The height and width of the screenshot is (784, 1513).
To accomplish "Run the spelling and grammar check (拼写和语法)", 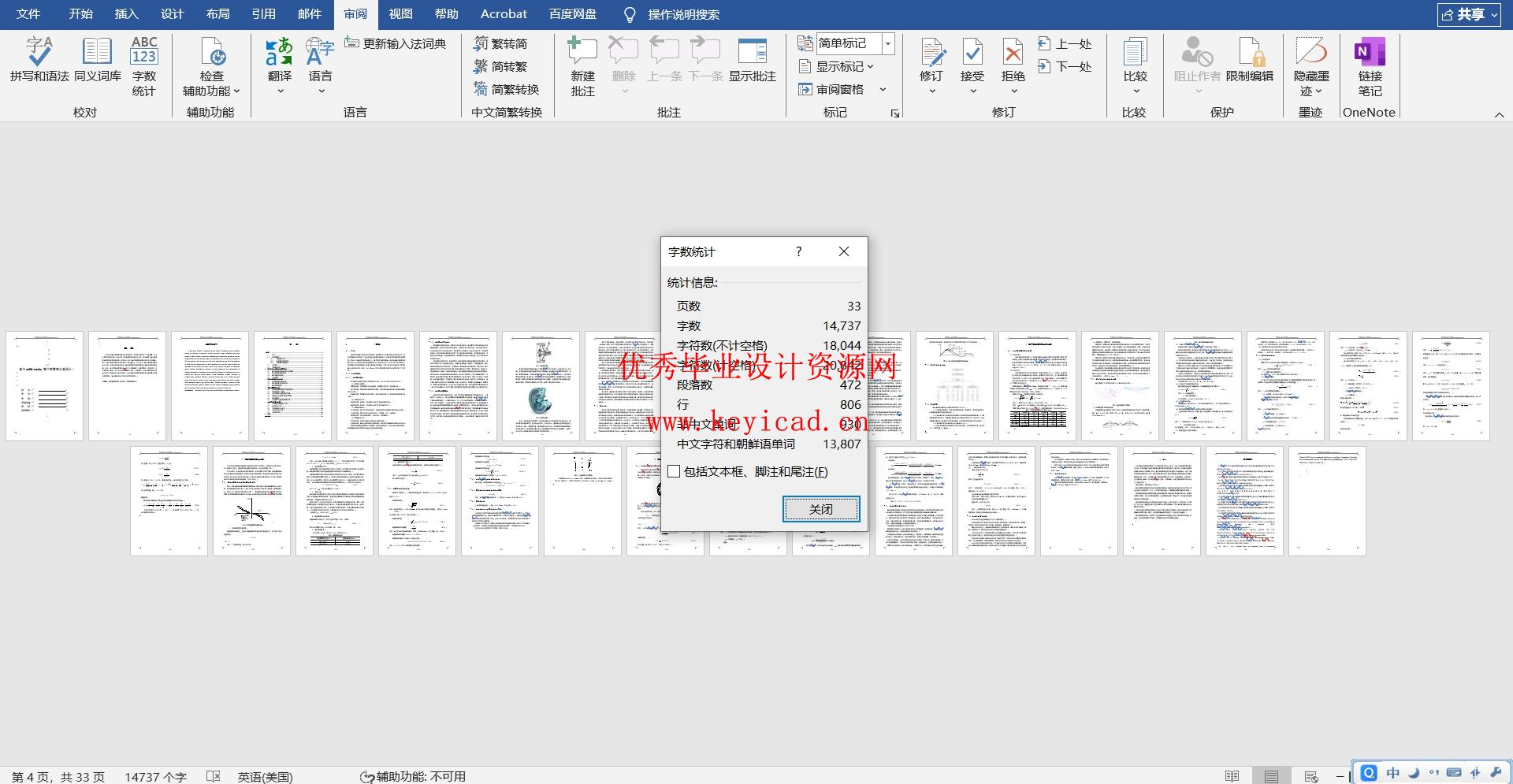I will [x=39, y=60].
